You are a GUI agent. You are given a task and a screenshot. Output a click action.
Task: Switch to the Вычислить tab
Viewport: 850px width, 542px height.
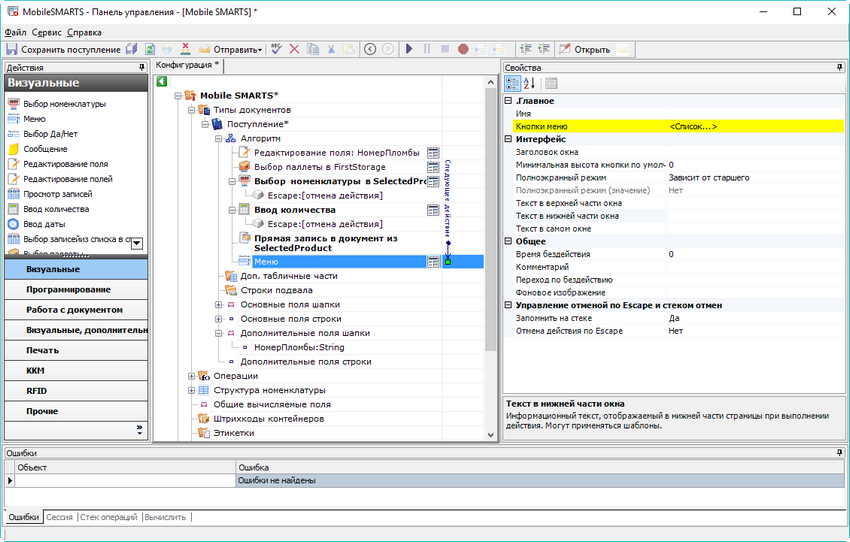pyautogui.click(x=165, y=517)
